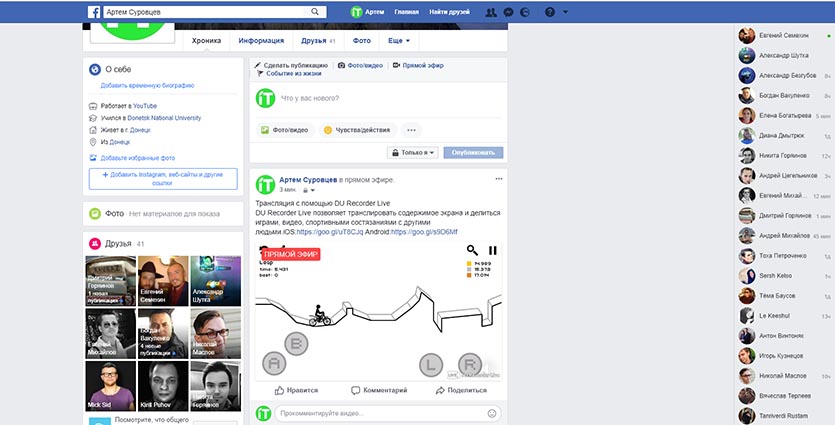Click Артем Суровцев name on the post
This screenshot has width=835, height=425.
tap(308, 180)
